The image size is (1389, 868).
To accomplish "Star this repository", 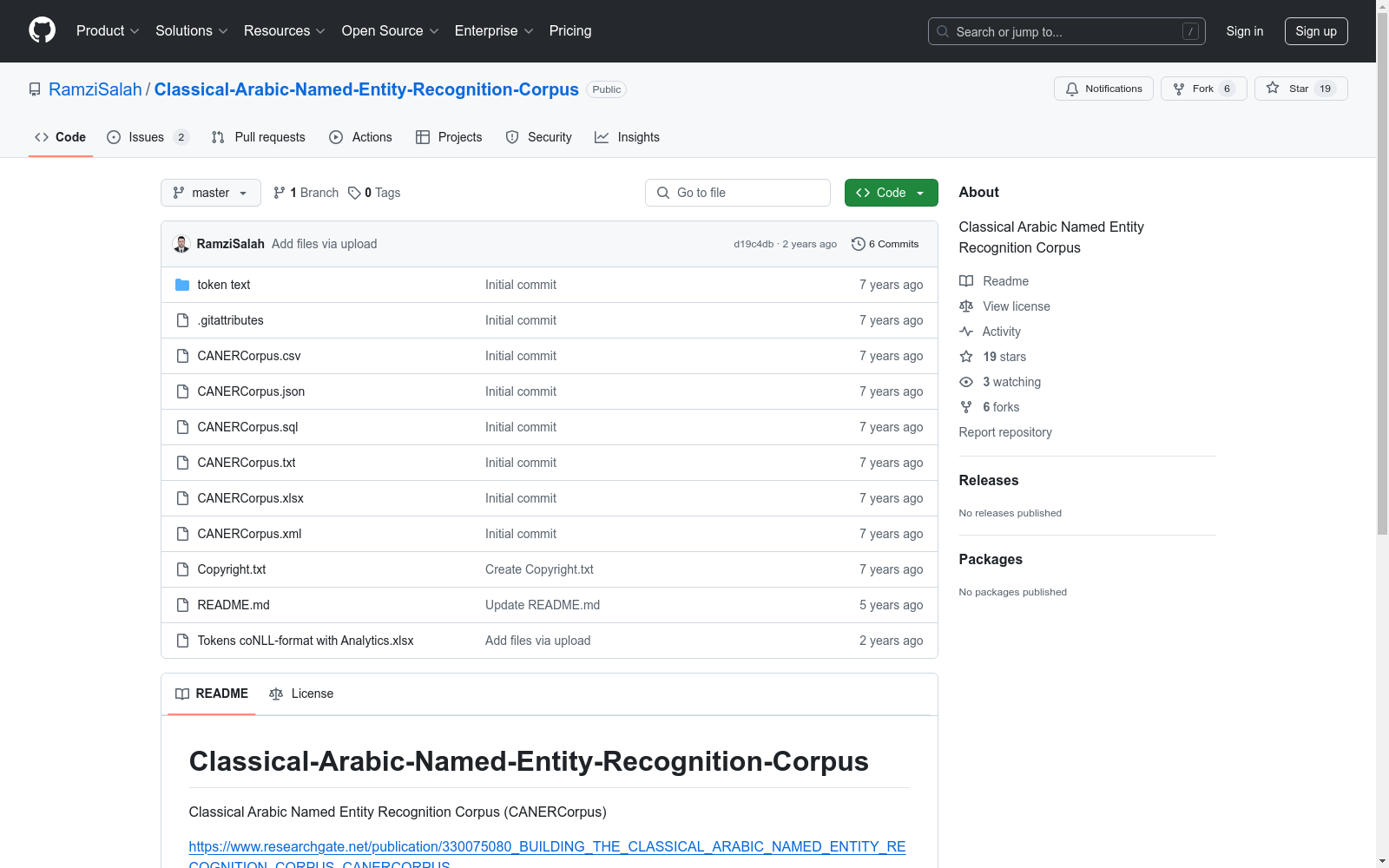I will (x=1300, y=89).
